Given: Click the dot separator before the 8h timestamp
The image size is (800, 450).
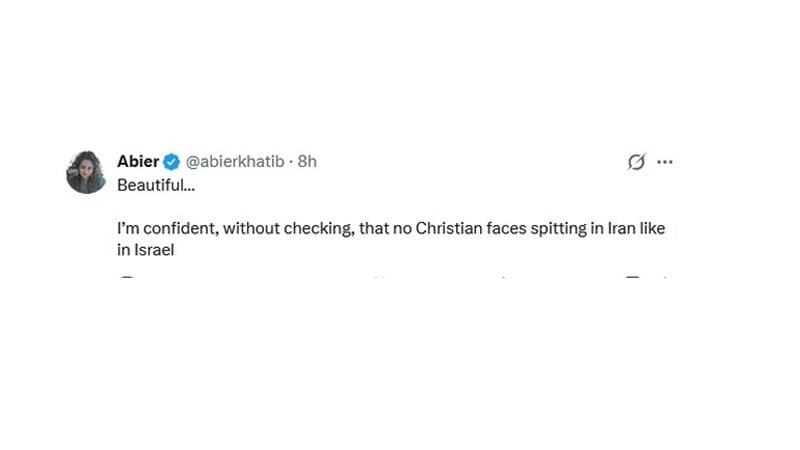Looking at the screenshot, I should coord(291,162).
